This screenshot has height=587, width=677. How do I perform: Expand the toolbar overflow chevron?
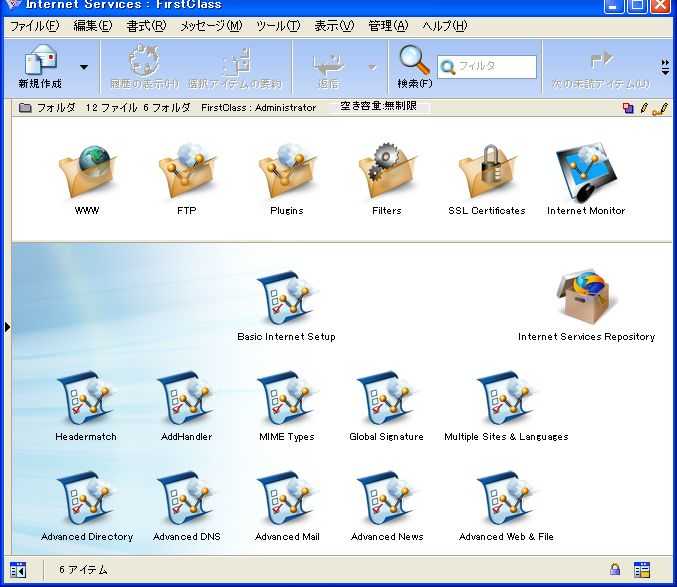(666, 67)
